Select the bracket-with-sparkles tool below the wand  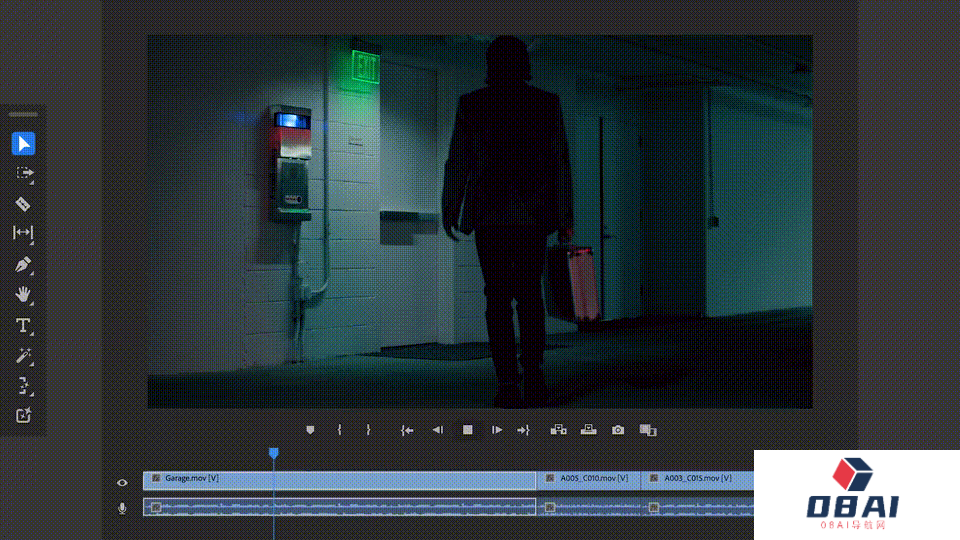pyautogui.click(x=23, y=386)
